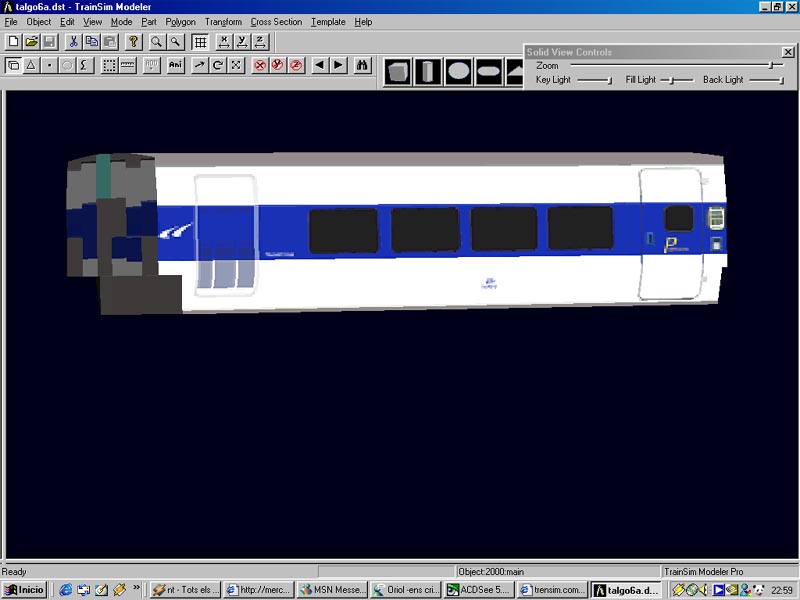Click the Ani animation button

[x=176, y=65]
